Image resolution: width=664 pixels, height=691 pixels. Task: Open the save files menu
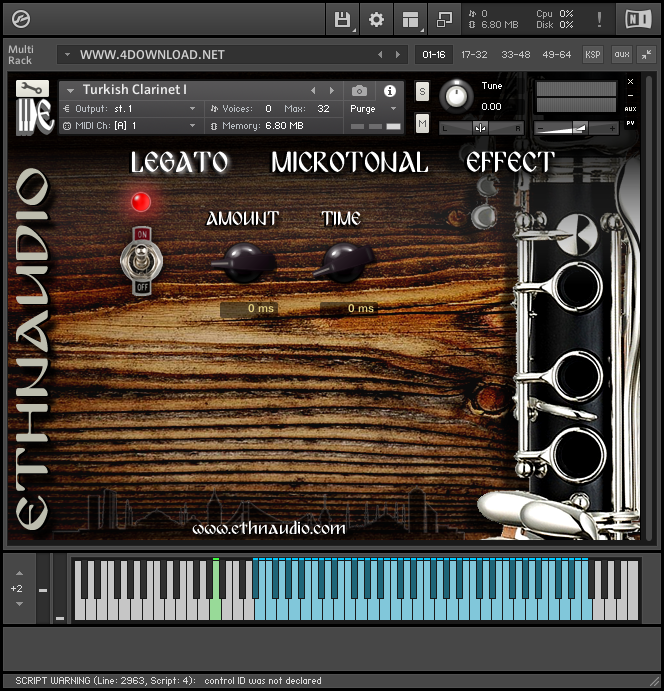pos(342,19)
